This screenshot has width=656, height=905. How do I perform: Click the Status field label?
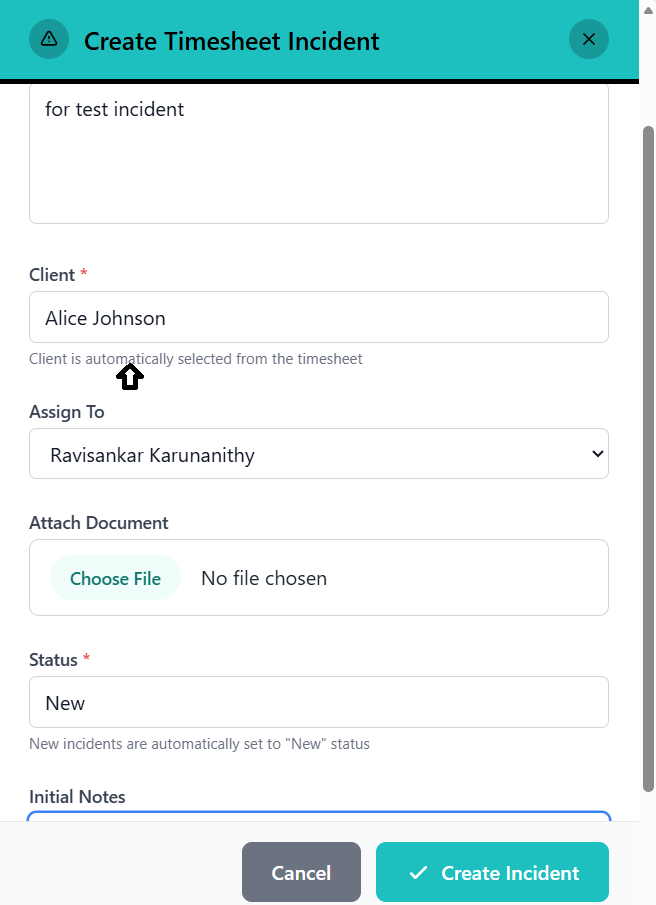click(54, 660)
